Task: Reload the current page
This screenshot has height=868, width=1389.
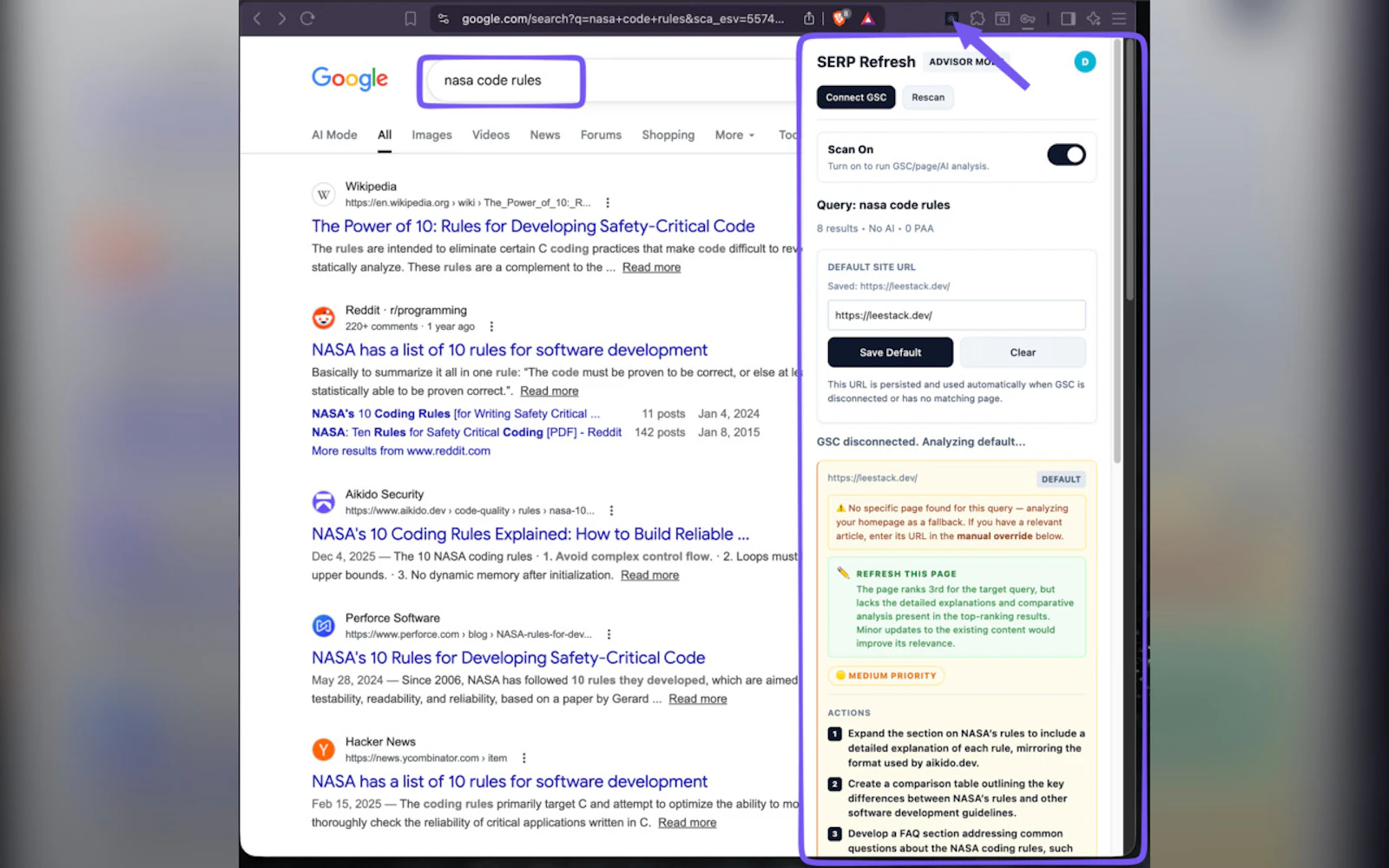Action: [307, 18]
